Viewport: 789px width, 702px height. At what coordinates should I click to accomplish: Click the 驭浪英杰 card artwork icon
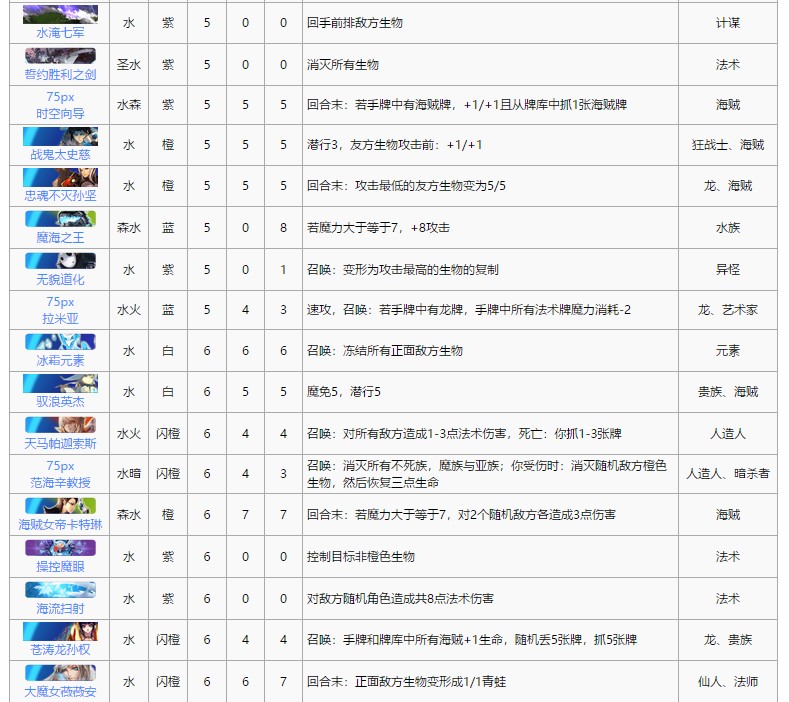(x=60, y=383)
